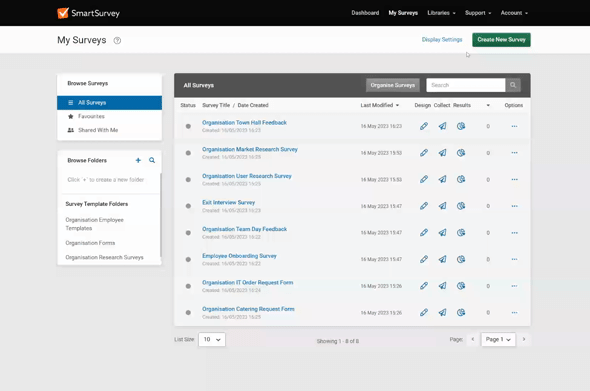
Task: Sort by Last Modified column
Action: point(380,105)
